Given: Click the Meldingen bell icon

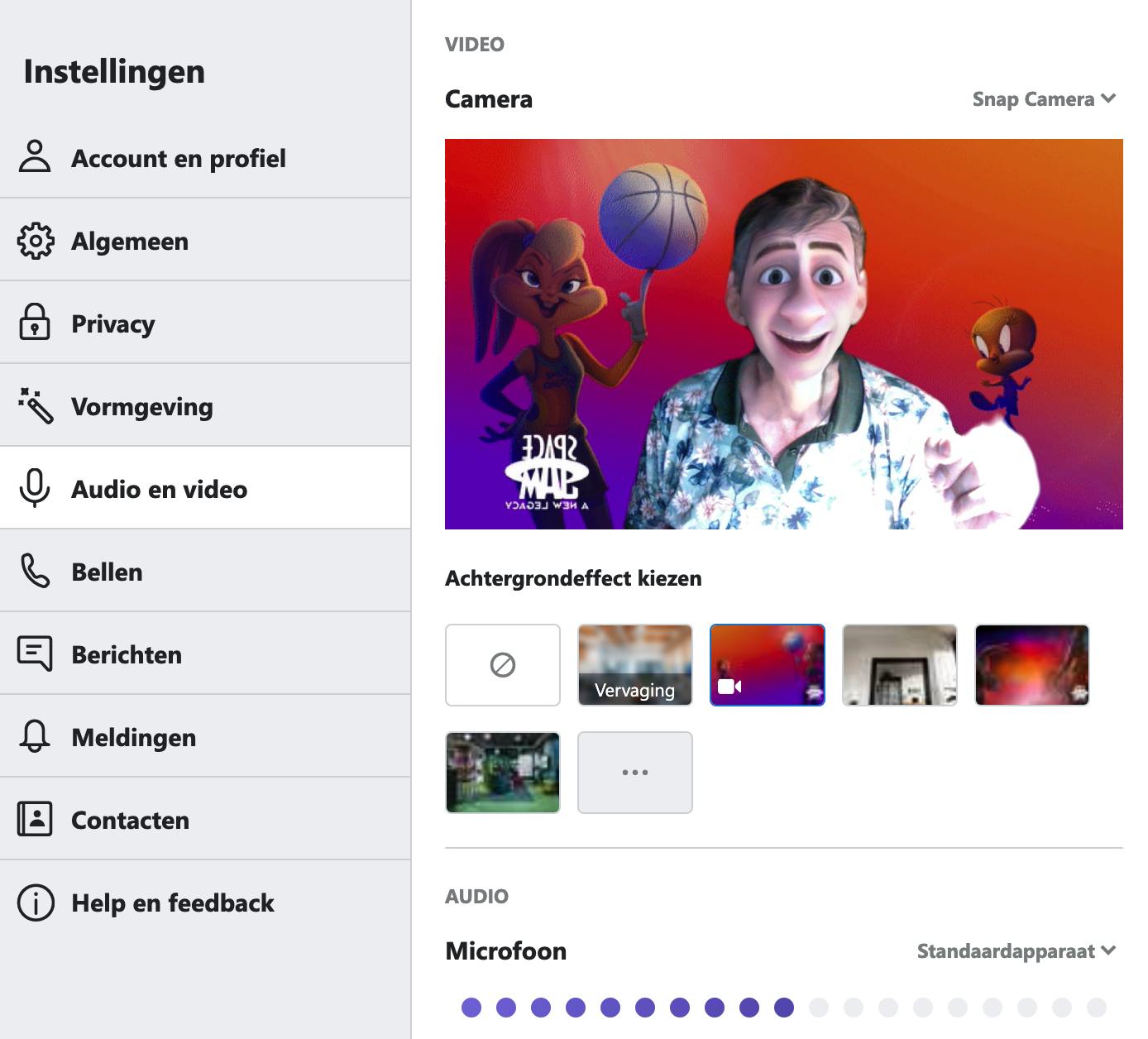Looking at the screenshot, I should [35, 736].
